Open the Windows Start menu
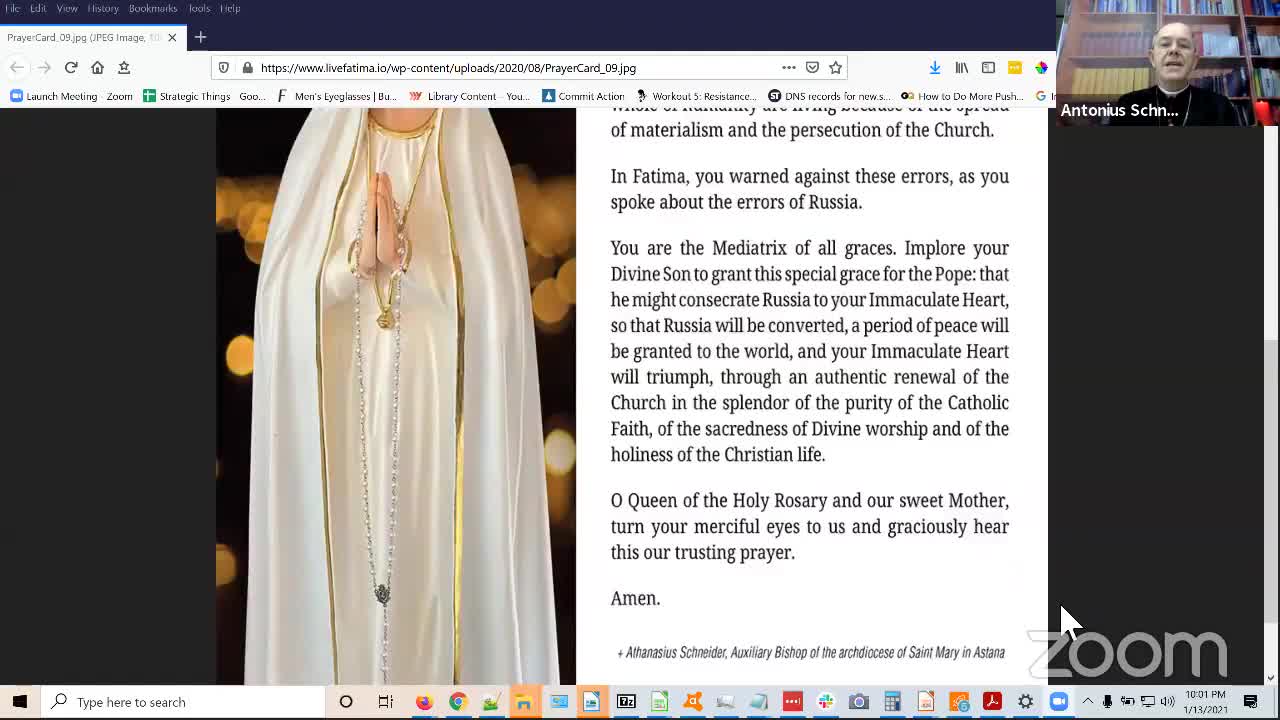The height and width of the screenshot is (720, 1280). pyautogui.click(x=20, y=702)
